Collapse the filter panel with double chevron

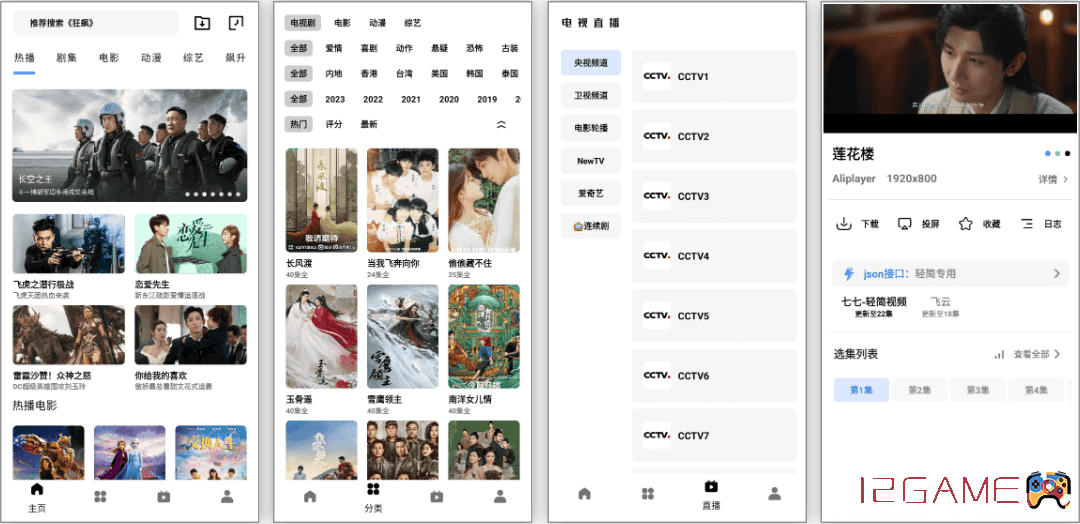coord(501,125)
